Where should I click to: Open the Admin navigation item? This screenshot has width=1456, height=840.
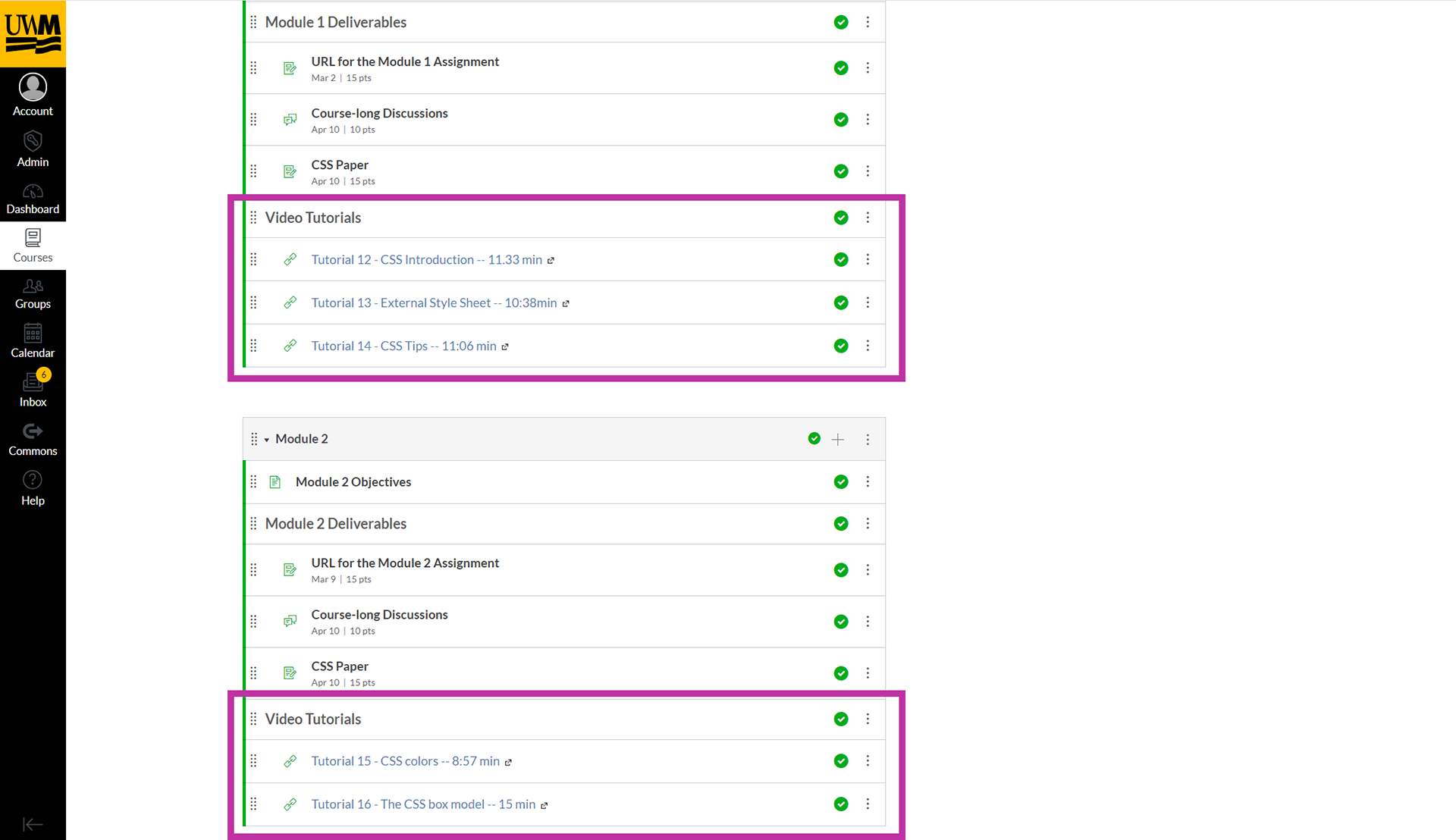tap(33, 149)
